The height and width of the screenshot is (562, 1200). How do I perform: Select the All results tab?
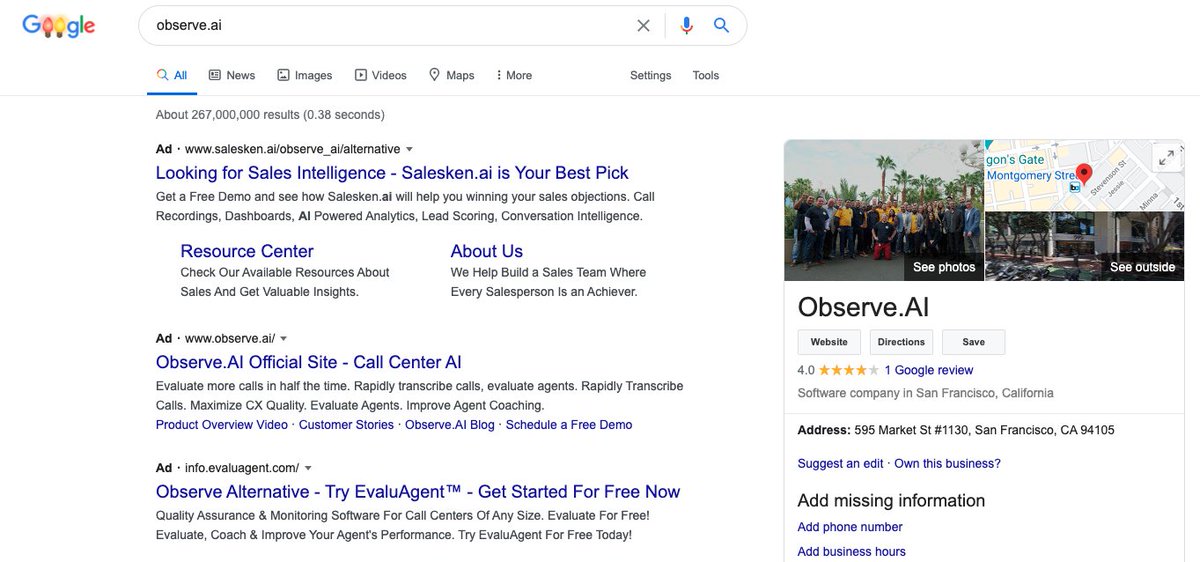(x=172, y=75)
